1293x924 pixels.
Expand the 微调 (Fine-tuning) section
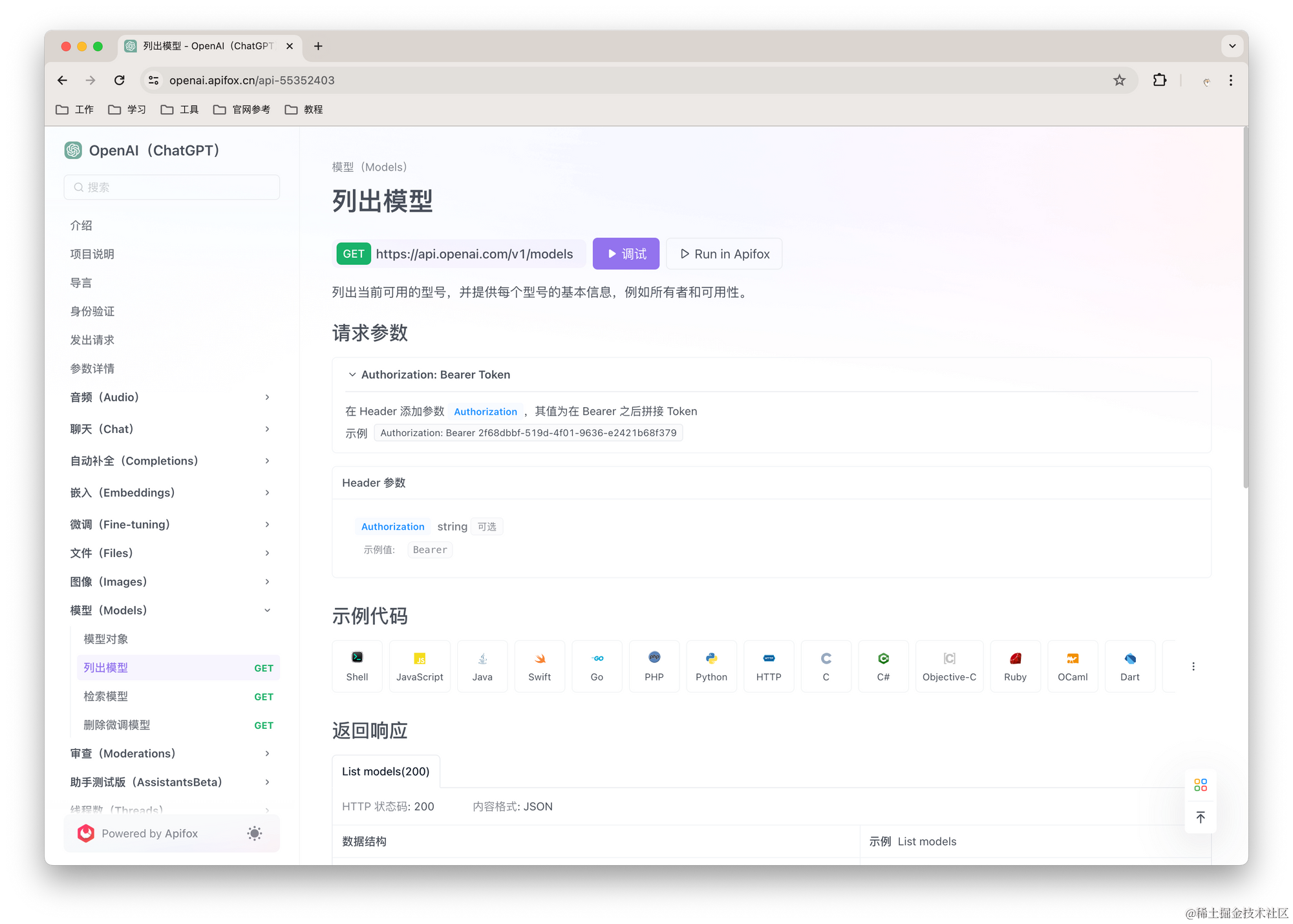[171, 524]
